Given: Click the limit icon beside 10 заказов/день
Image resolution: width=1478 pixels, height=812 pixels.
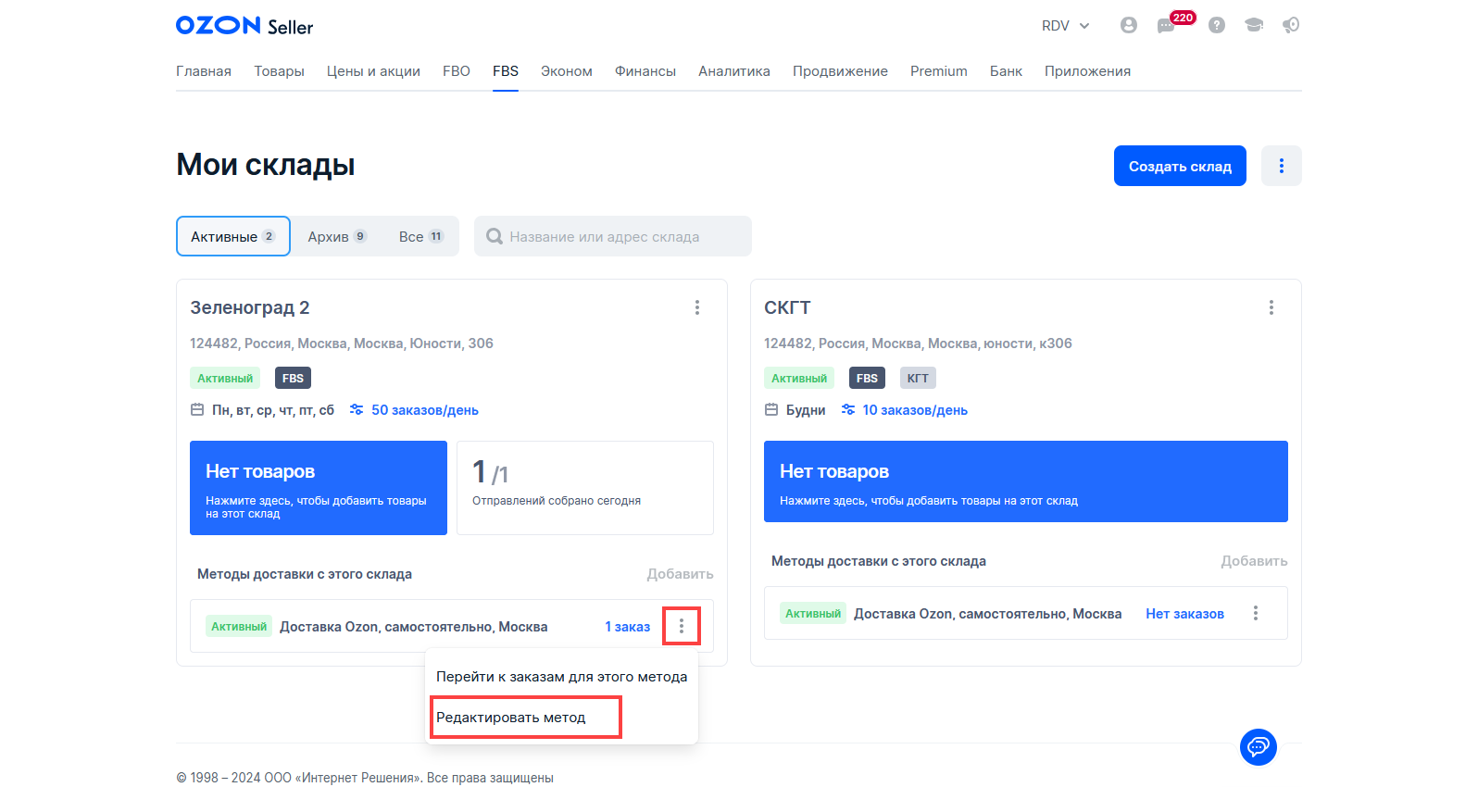Looking at the screenshot, I should [x=847, y=409].
